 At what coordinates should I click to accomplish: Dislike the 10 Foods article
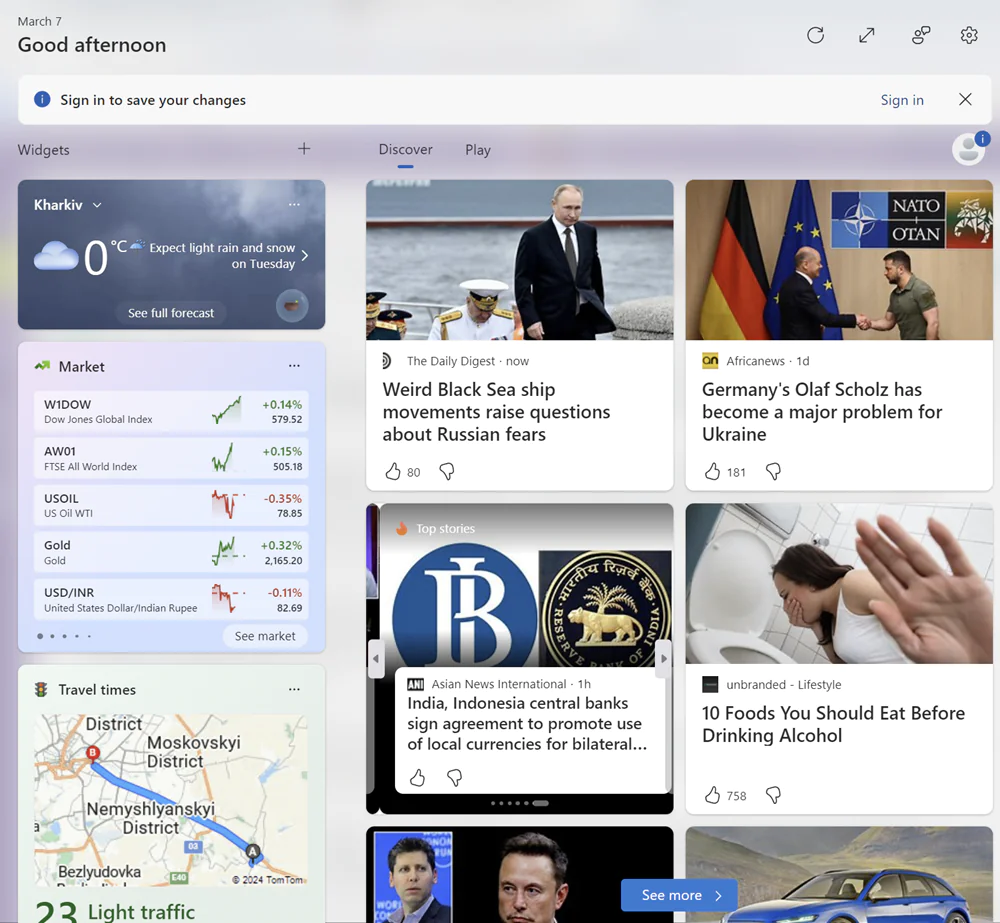point(773,795)
